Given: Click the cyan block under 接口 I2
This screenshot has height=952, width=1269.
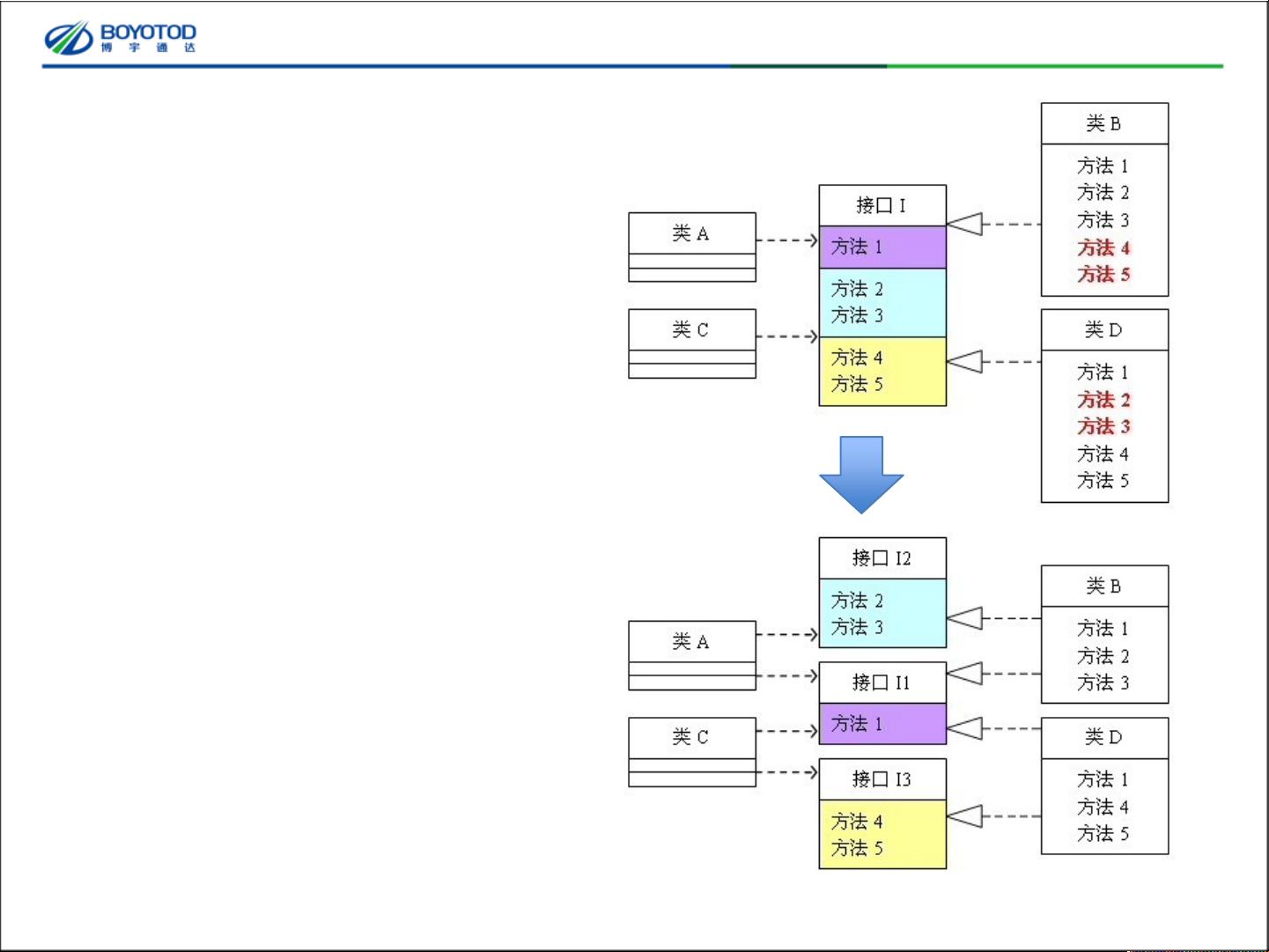Looking at the screenshot, I should (882, 614).
